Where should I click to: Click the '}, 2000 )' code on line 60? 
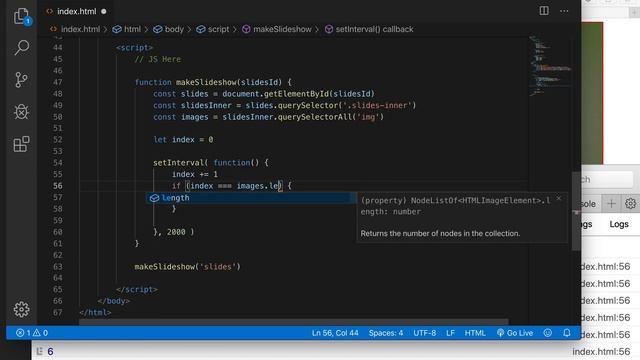coord(174,232)
